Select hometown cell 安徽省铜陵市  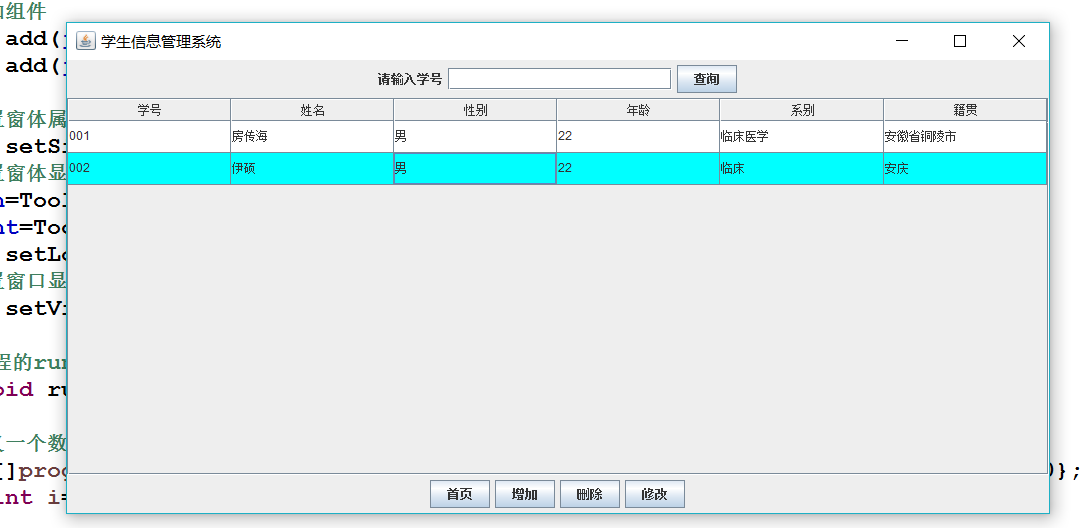point(965,137)
